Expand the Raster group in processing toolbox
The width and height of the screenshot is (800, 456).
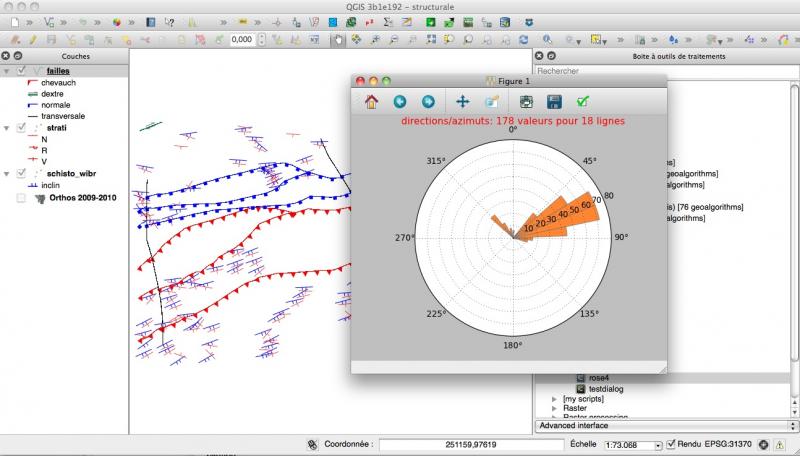click(x=554, y=408)
